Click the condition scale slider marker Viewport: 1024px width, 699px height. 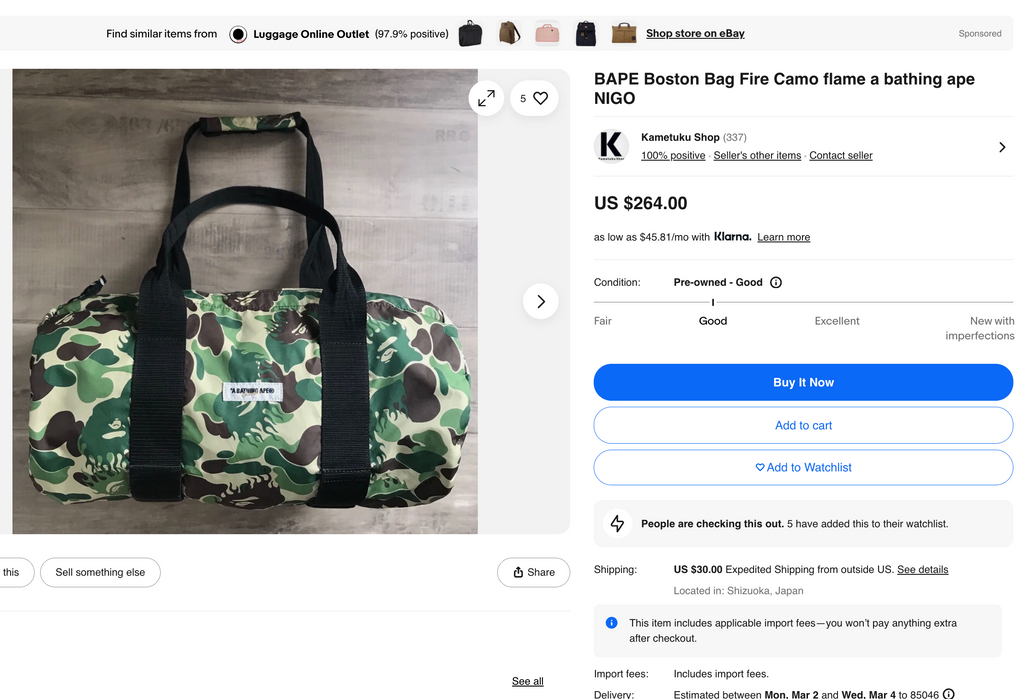click(x=713, y=302)
